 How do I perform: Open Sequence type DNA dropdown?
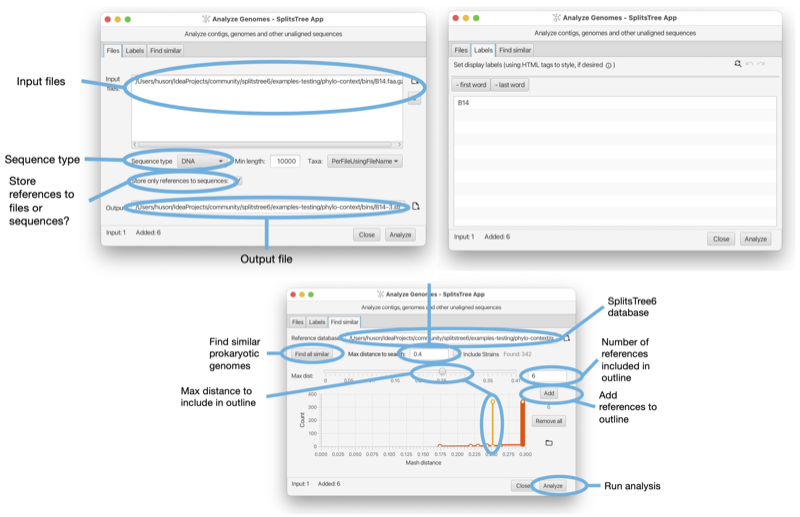pyautogui.click(x=202, y=161)
